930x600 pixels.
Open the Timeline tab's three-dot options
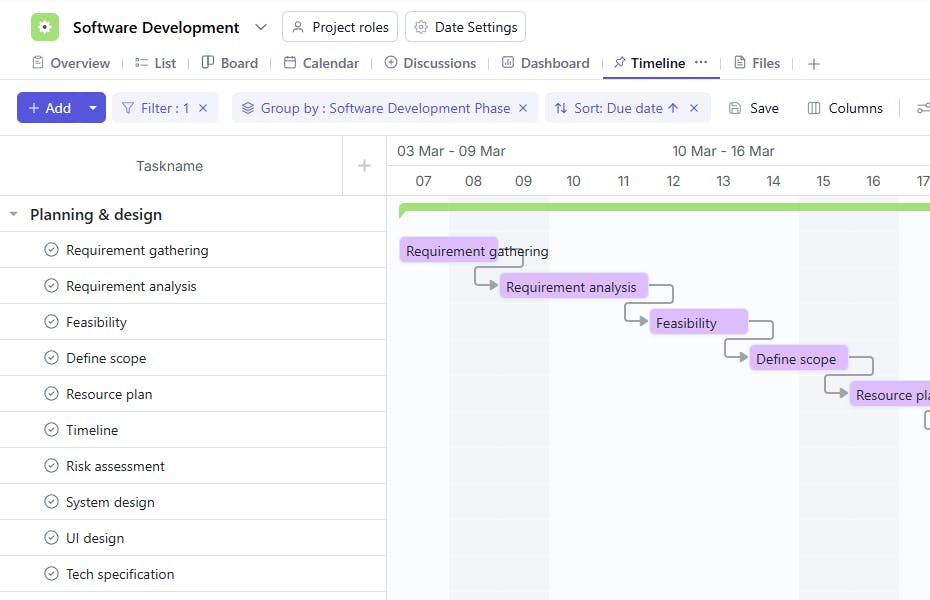click(701, 62)
